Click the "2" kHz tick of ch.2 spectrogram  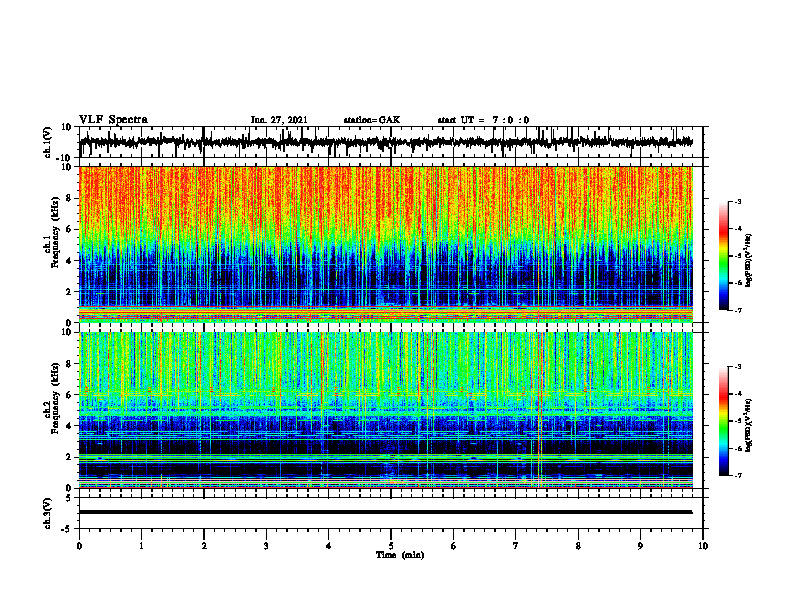click(69, 457)
